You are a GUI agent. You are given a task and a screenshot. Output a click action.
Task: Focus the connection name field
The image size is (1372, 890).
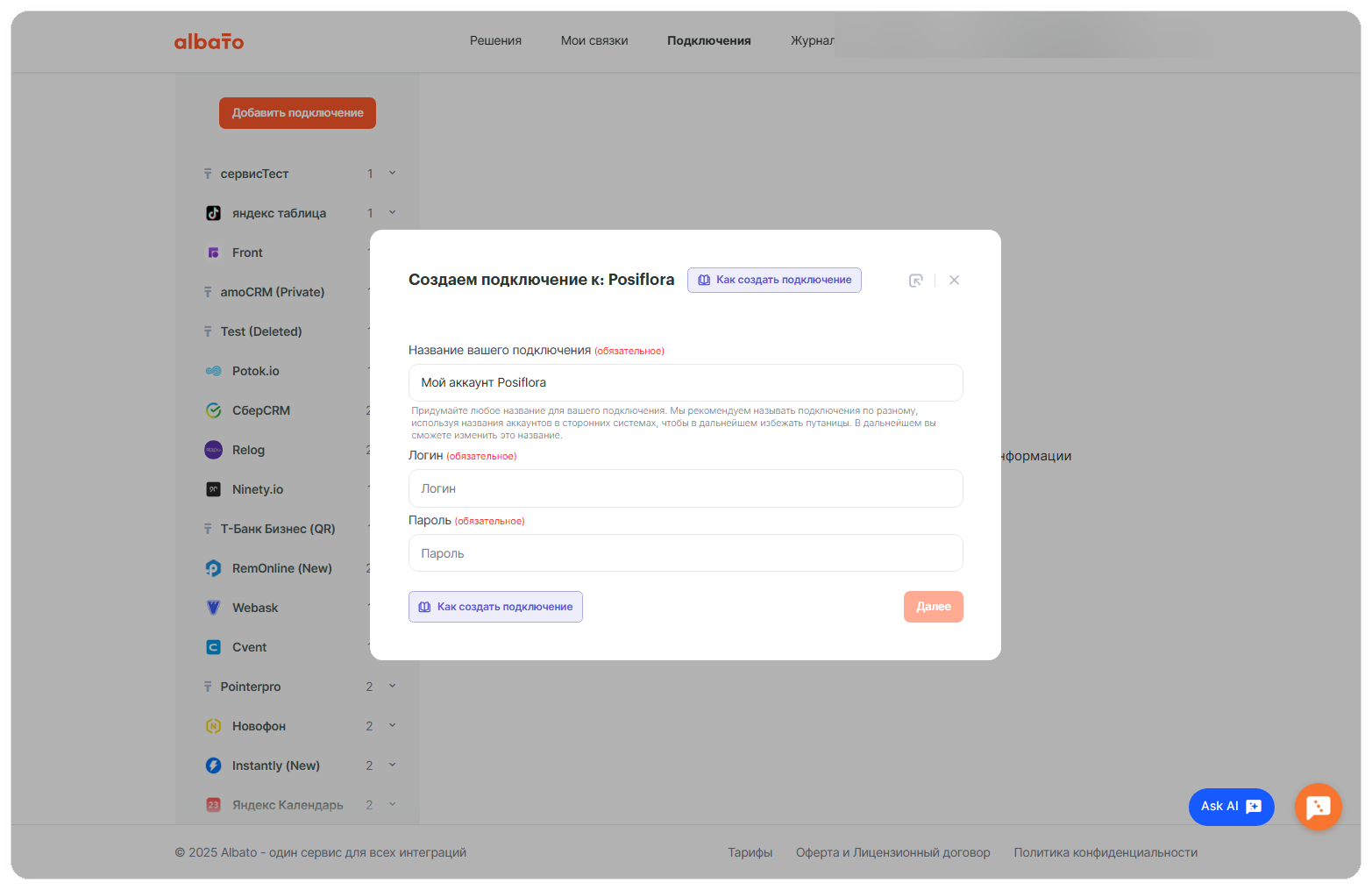686,383
